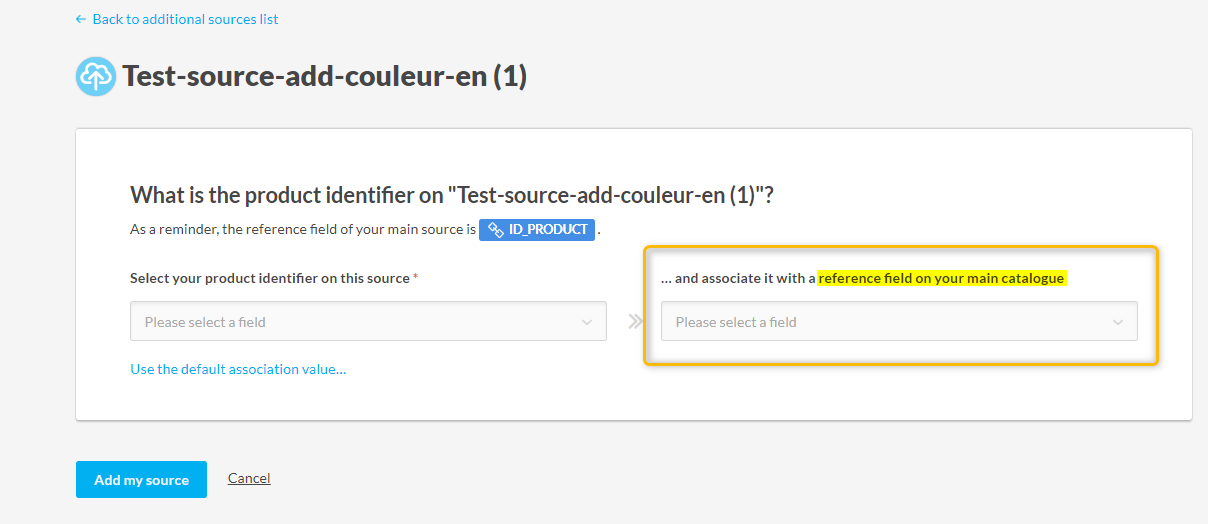Click the ID_PRODUCT reference field badge
1208x524 pixels.
pyautogui.click(x=537, y=230)
